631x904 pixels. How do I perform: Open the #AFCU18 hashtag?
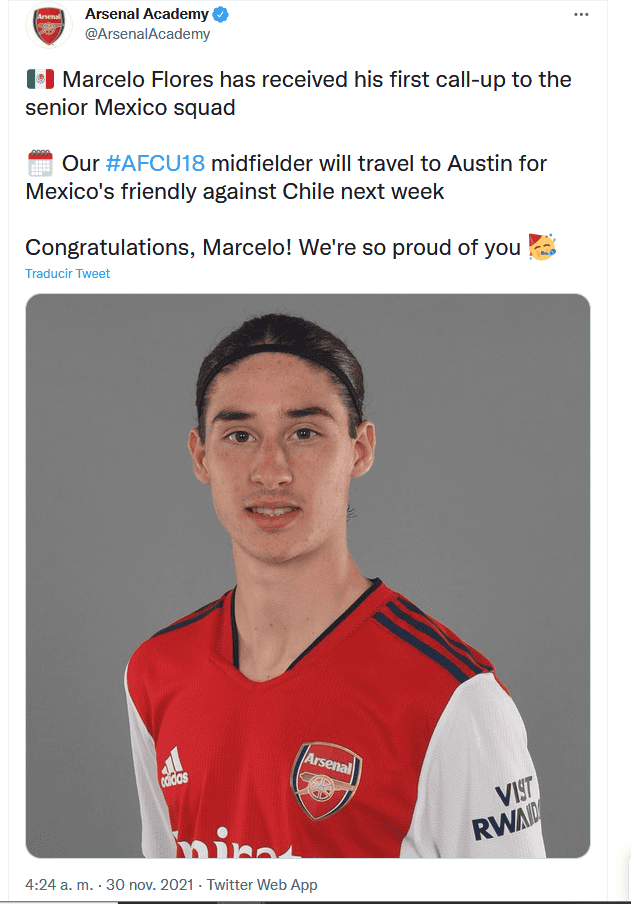[151, 163]
